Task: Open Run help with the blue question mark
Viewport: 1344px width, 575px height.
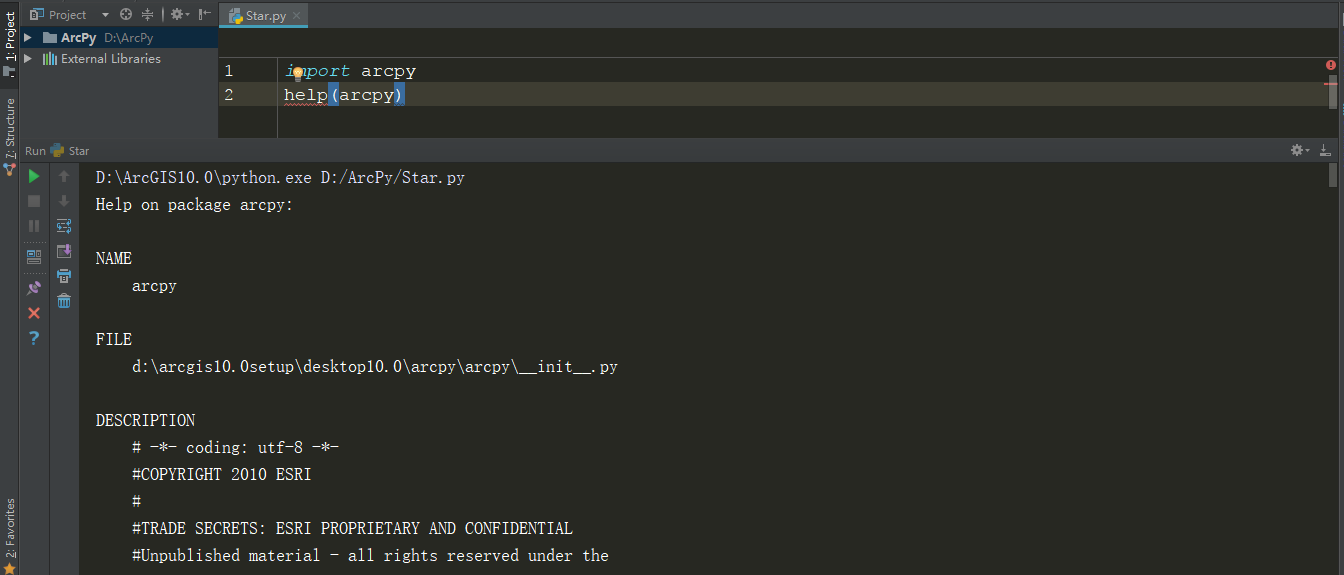Action: coord(34,338)
